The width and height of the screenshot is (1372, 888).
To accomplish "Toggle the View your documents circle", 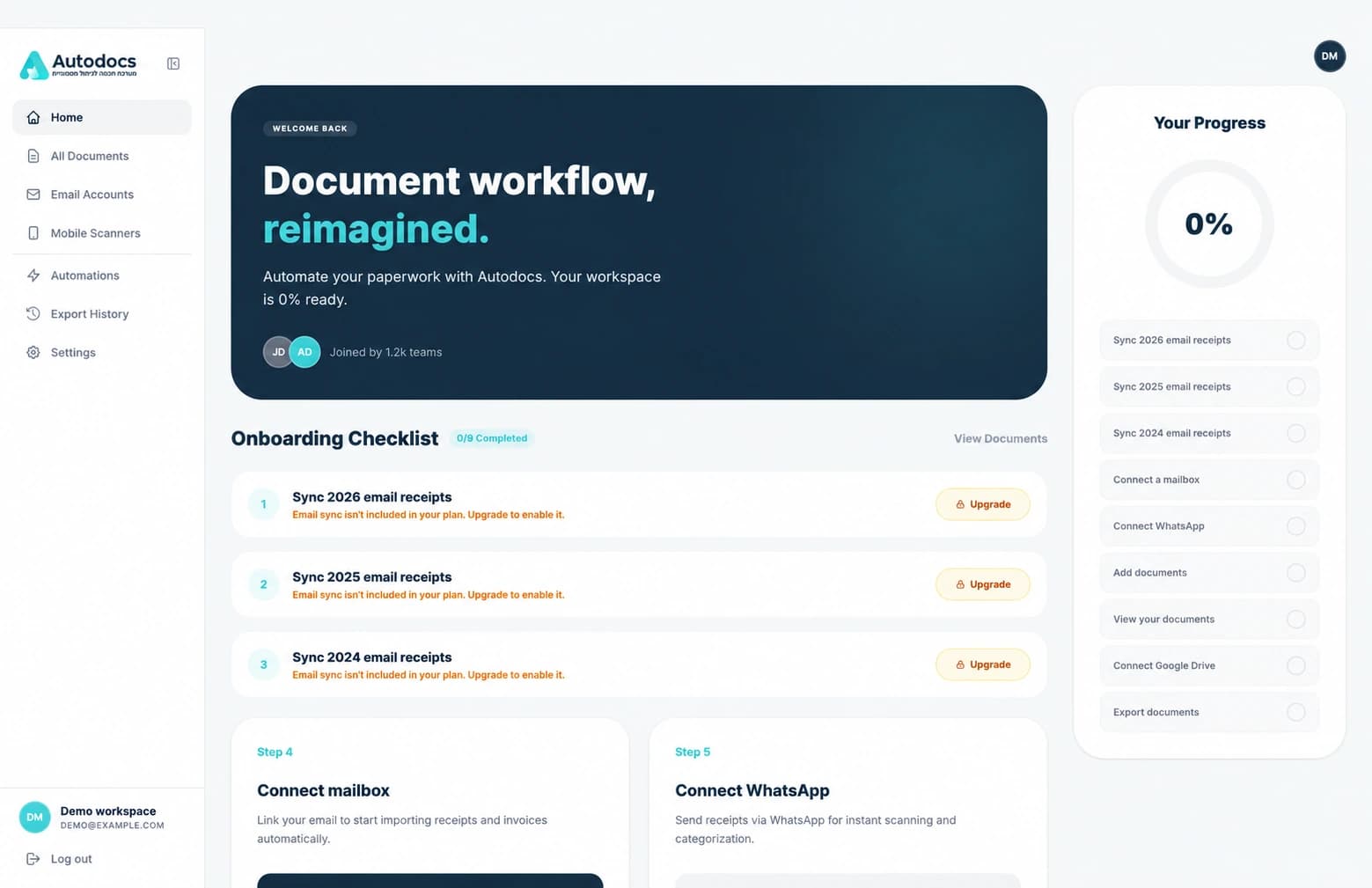I will (1296, 620).
